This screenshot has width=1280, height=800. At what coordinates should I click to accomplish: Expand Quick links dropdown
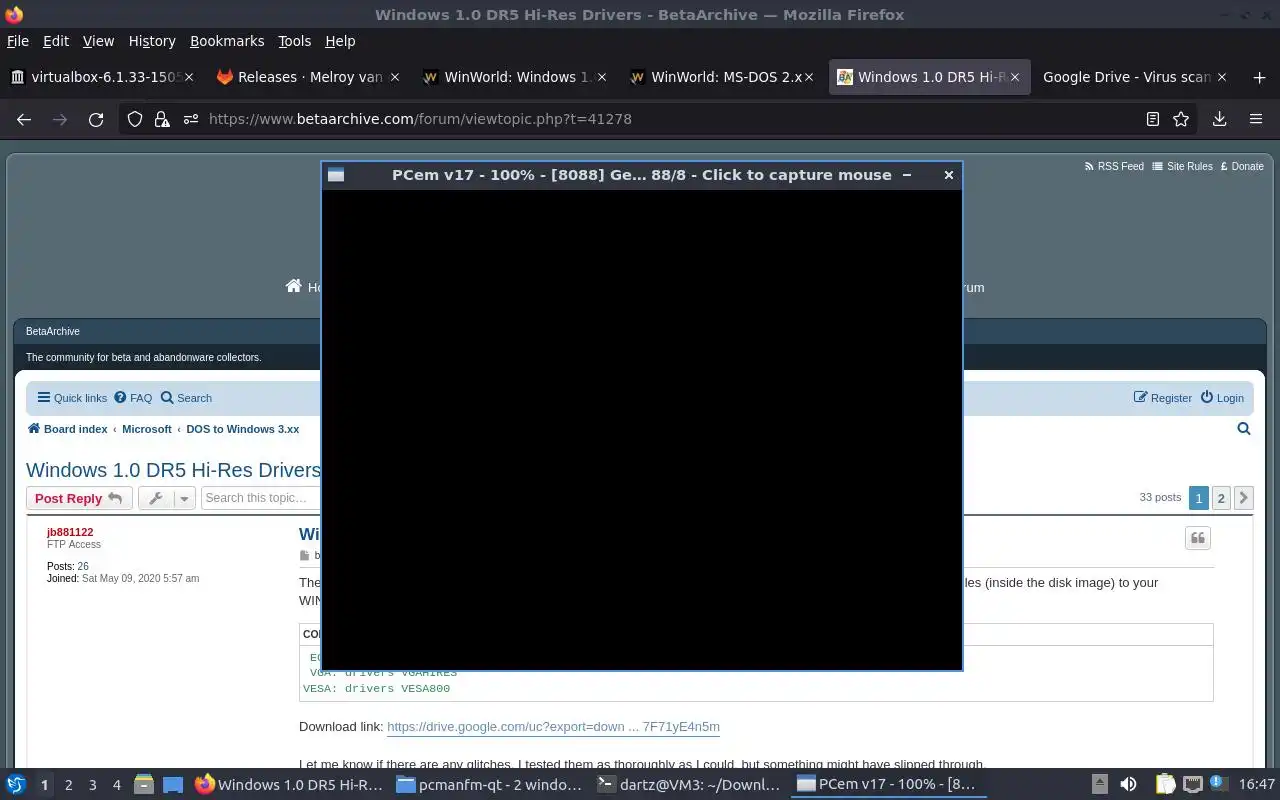(72, 398)
